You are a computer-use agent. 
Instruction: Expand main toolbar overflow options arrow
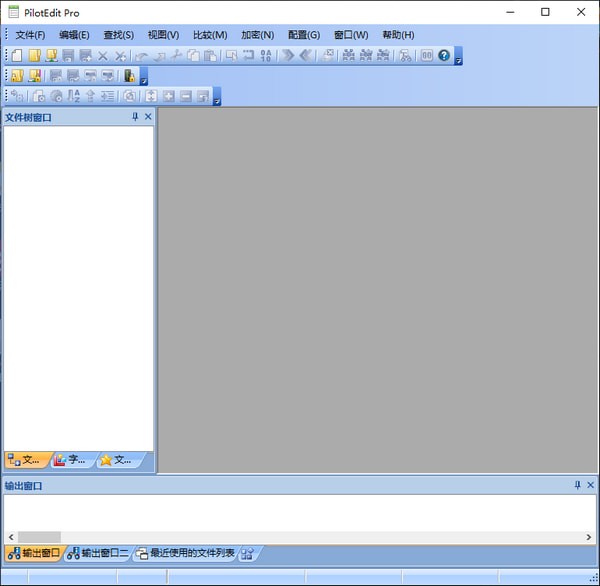coord(458,60)
